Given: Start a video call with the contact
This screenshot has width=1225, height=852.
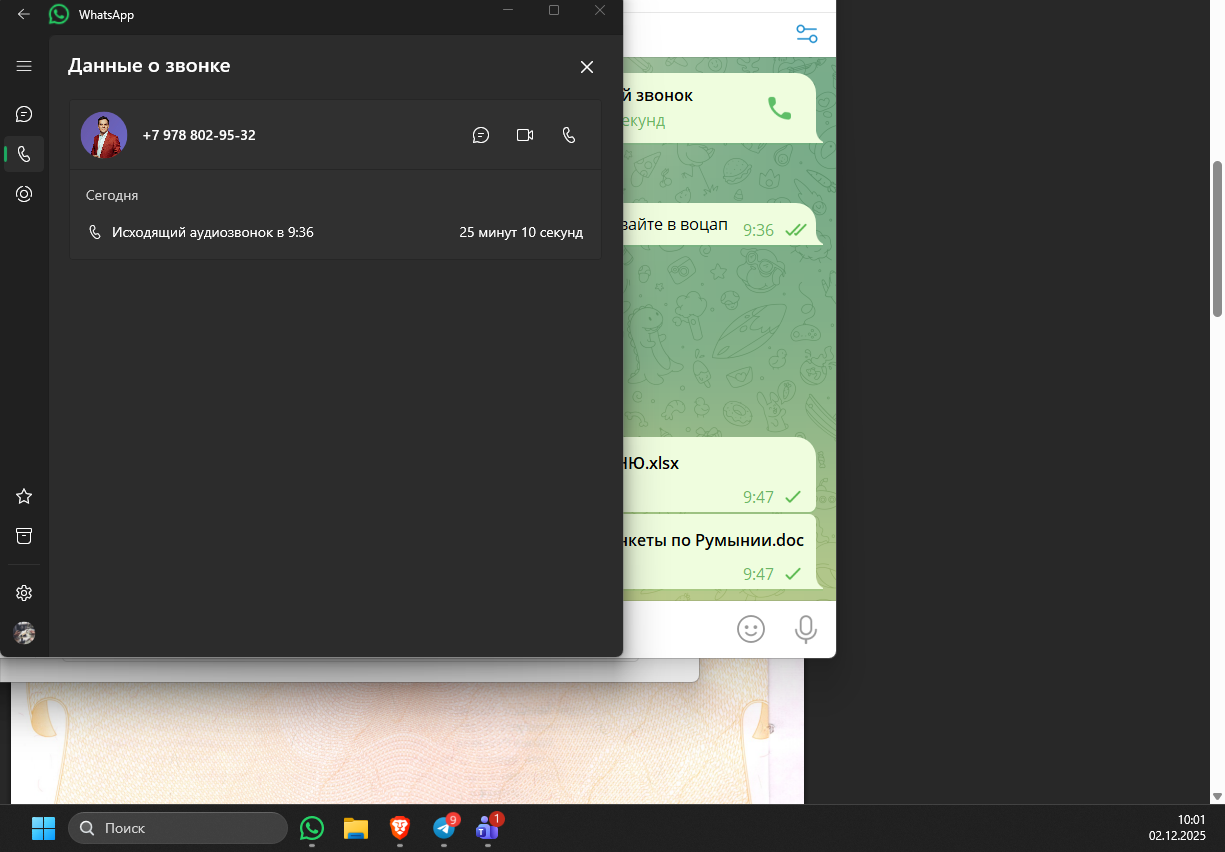Looking at the screenshot, I should (525, 135).
